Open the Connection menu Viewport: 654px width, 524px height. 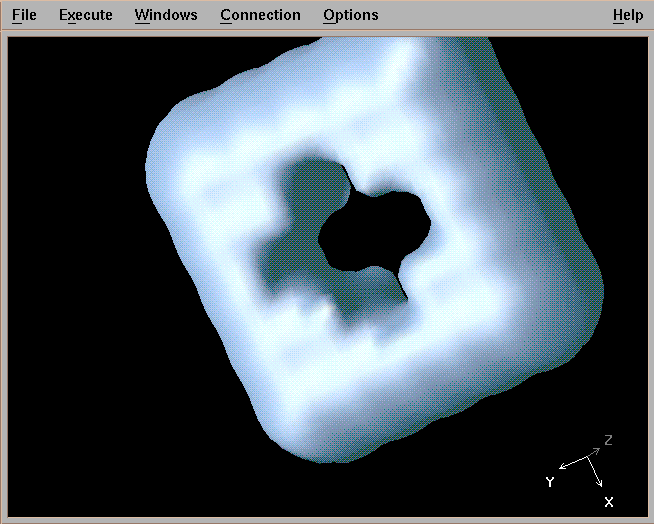pyautogui.click(x=260, y=15)
